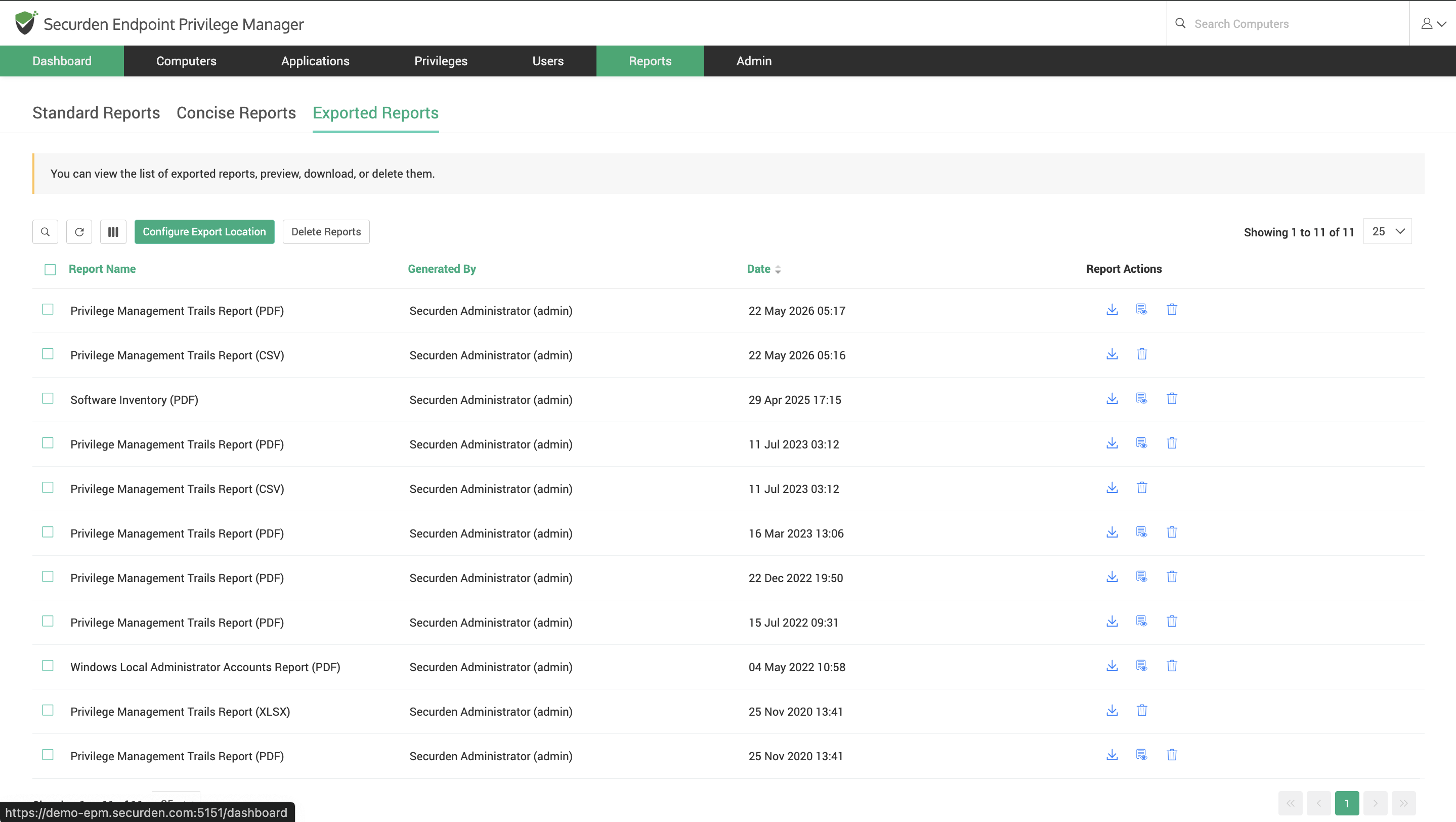Click the date cell '04 May 2022 10:58'
The image size is (1456, 822).
[797, 667]
